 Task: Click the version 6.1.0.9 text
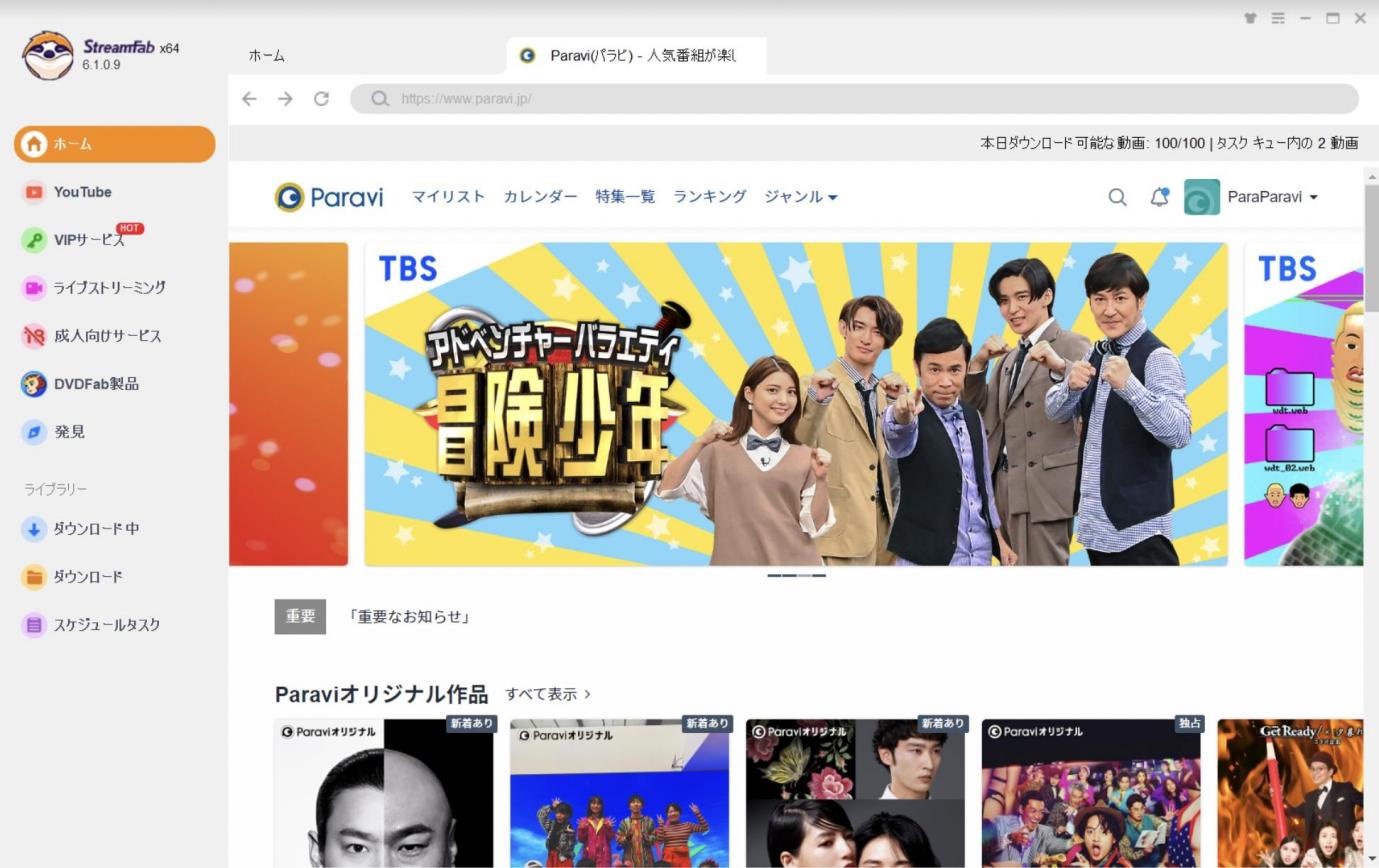coord(101,65)
